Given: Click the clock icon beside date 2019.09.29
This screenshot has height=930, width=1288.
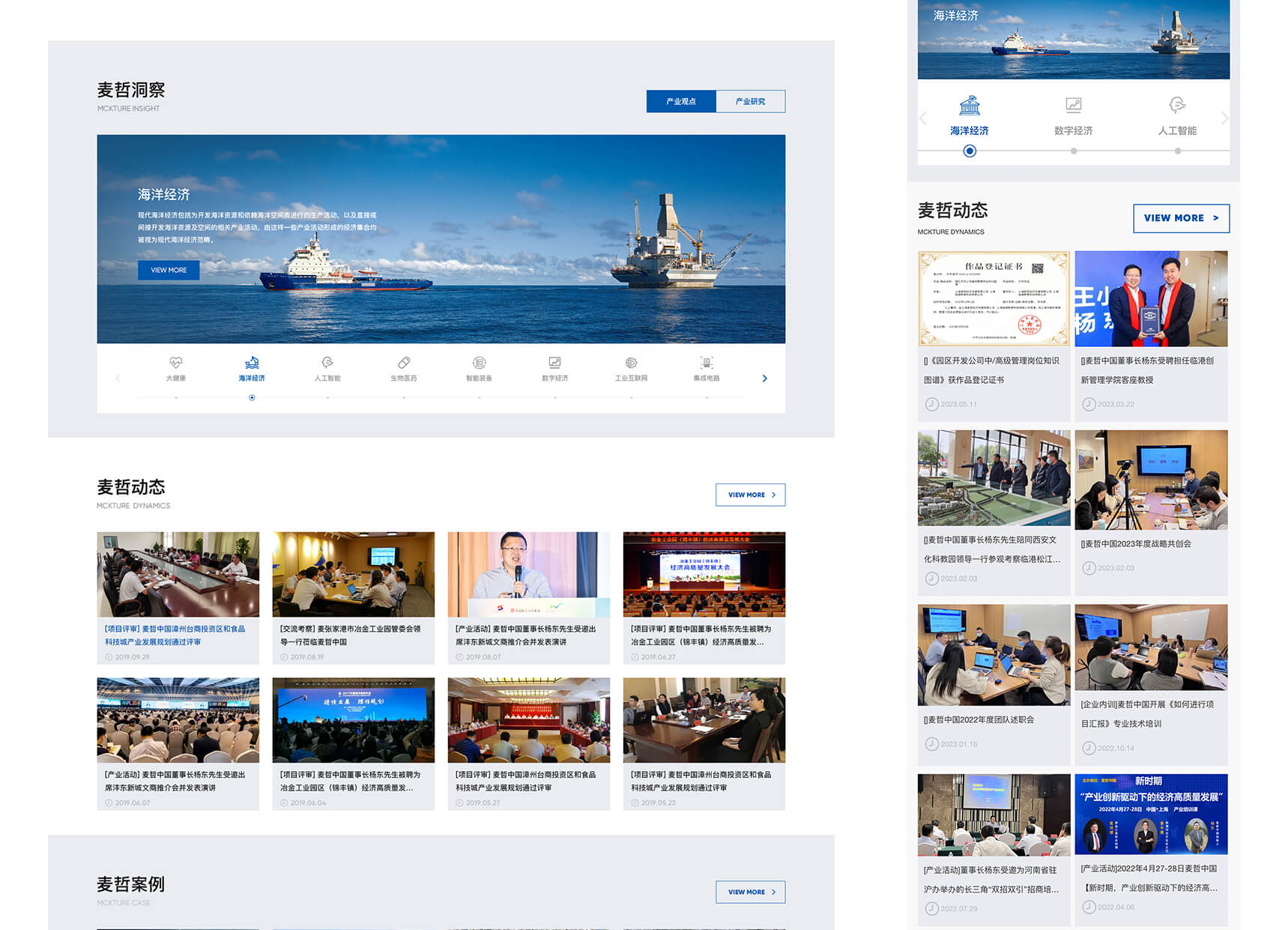Looking at the screenshot, I should pyautogui.click(x=109, y=657).
